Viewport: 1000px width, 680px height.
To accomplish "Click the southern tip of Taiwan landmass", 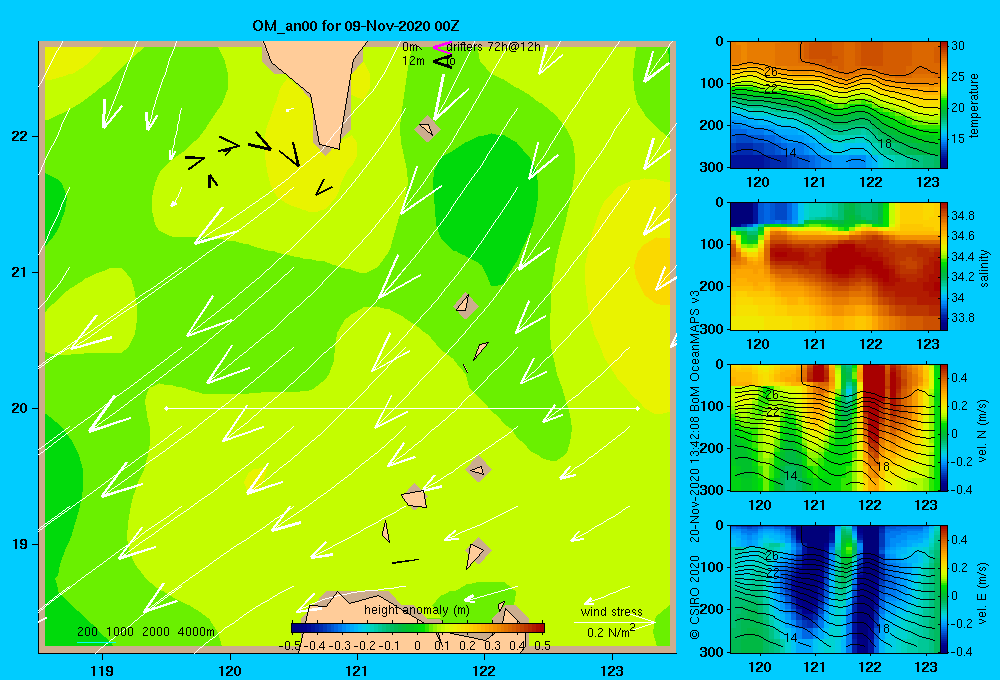I will [328, 145].
